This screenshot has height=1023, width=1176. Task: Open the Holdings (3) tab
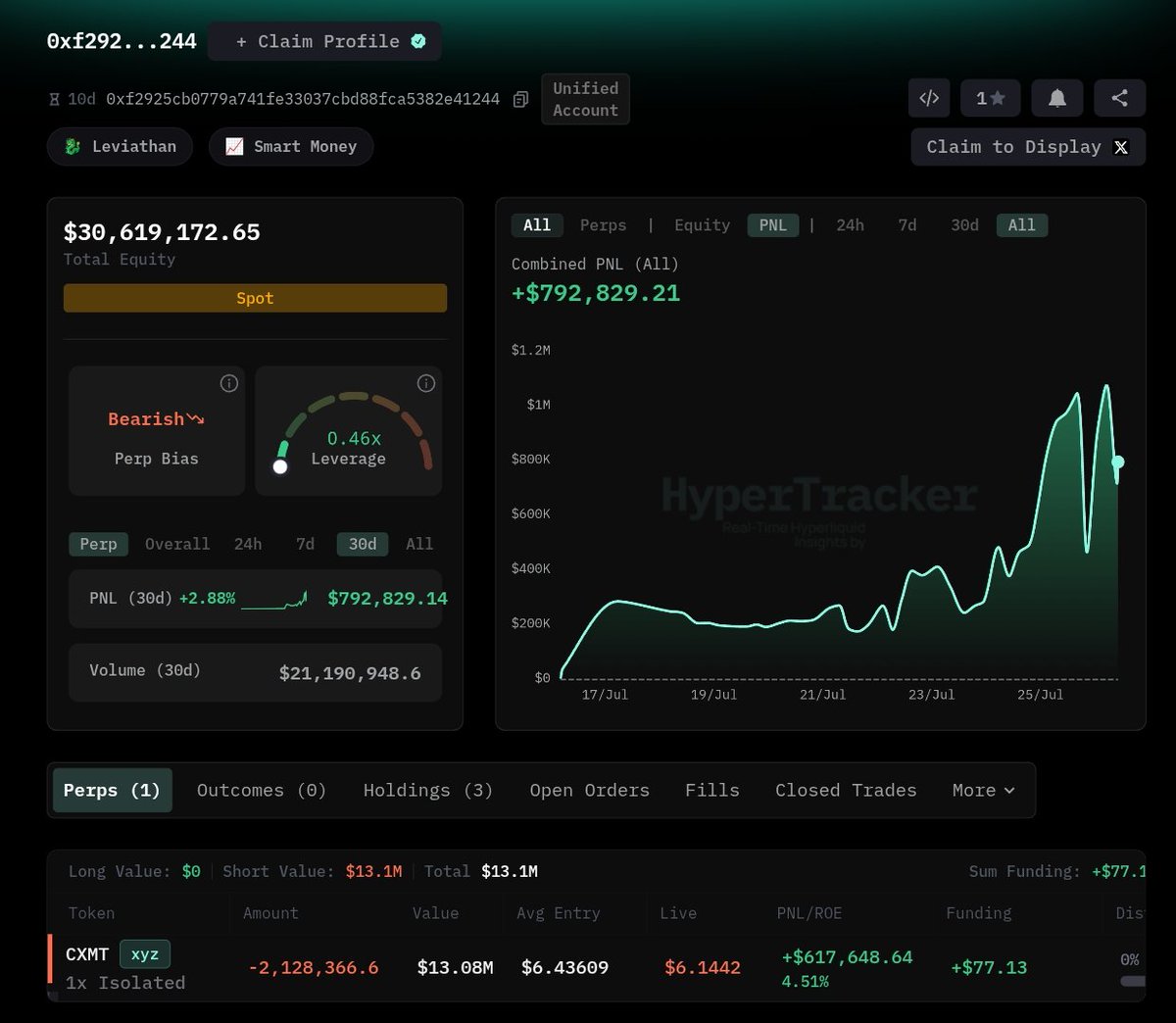point(428,790)
